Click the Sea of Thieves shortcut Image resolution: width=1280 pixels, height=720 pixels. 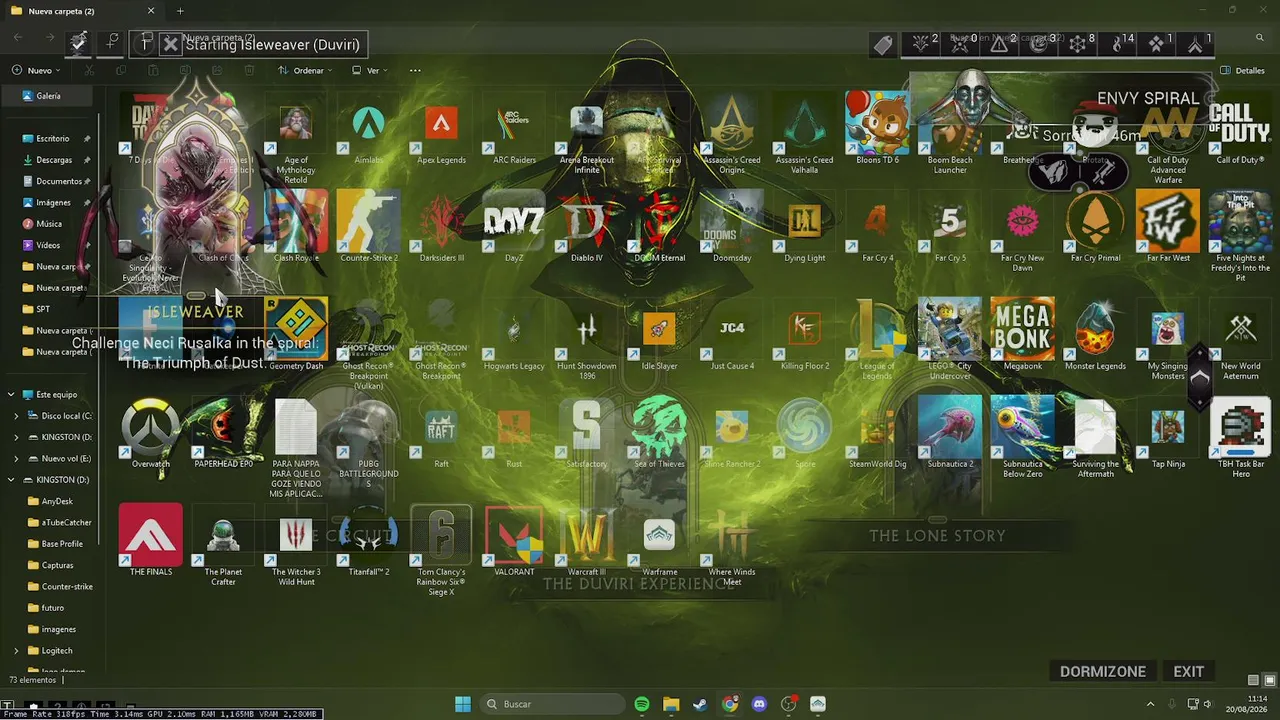(x=659, y=434)
